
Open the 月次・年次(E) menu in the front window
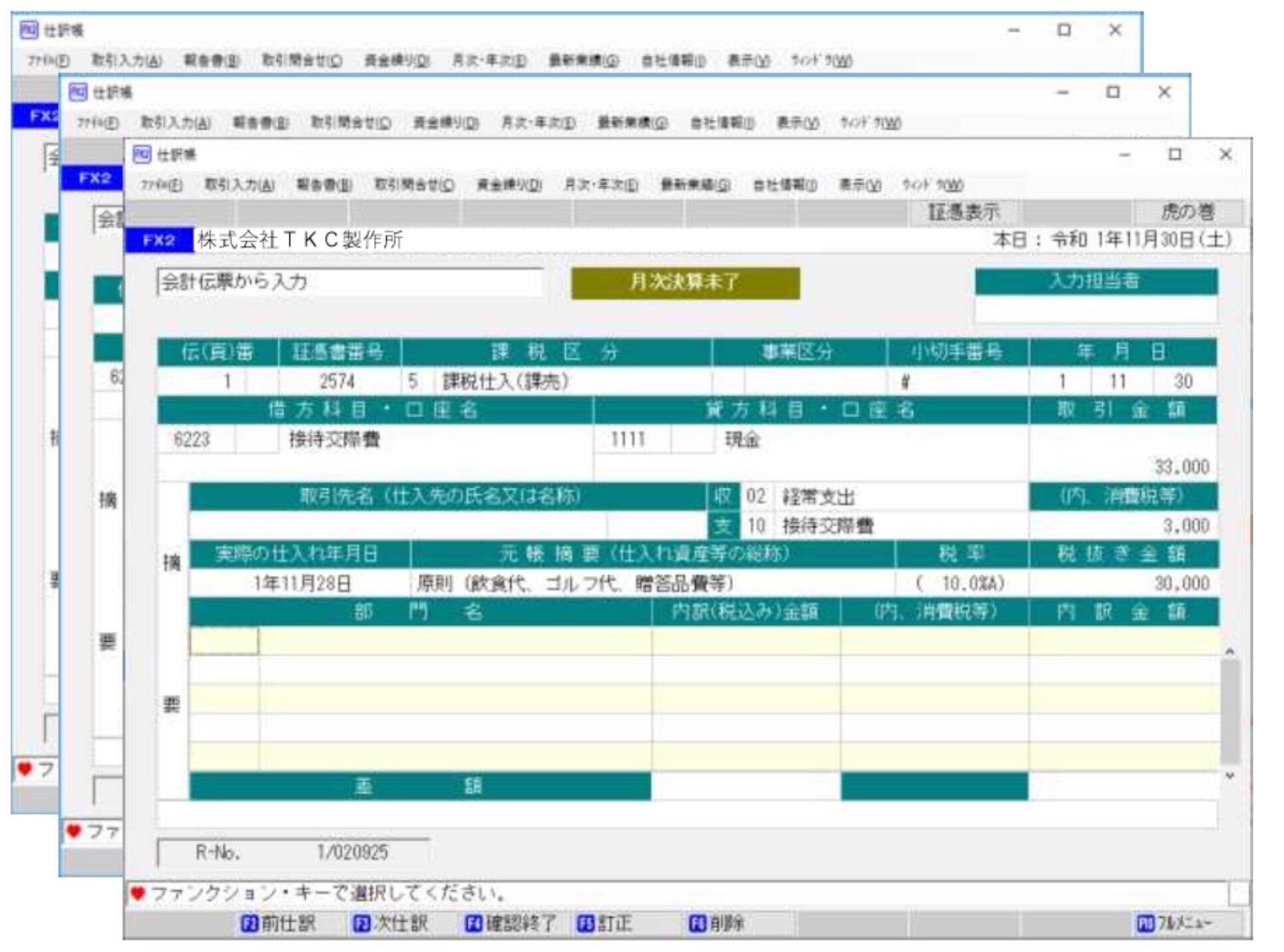601,185
